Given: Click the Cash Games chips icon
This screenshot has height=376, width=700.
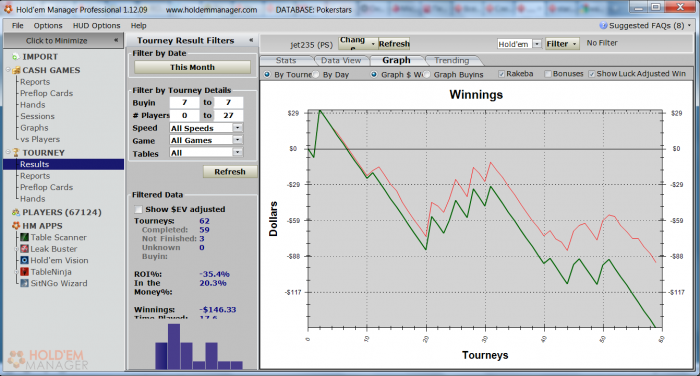Looking at the screenshot, I should point(17,70).
